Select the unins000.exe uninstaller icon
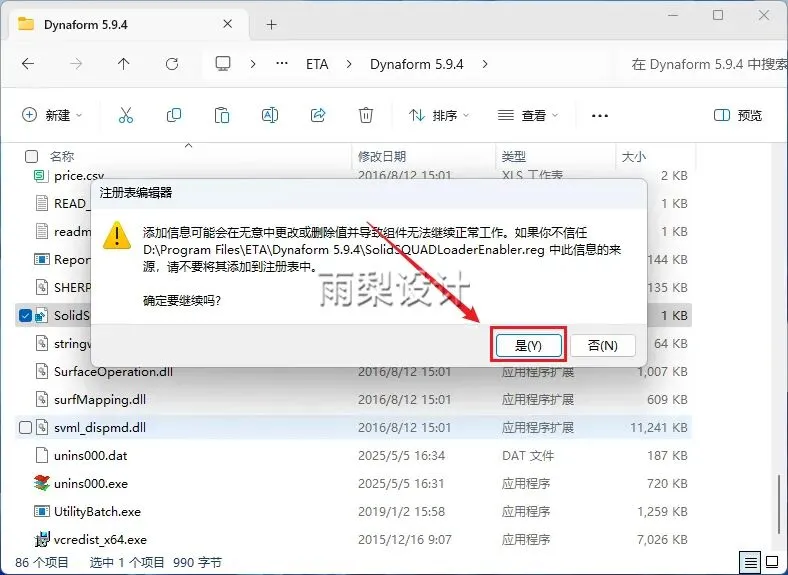Screen dimensions: 788x575 coord(41,484)
